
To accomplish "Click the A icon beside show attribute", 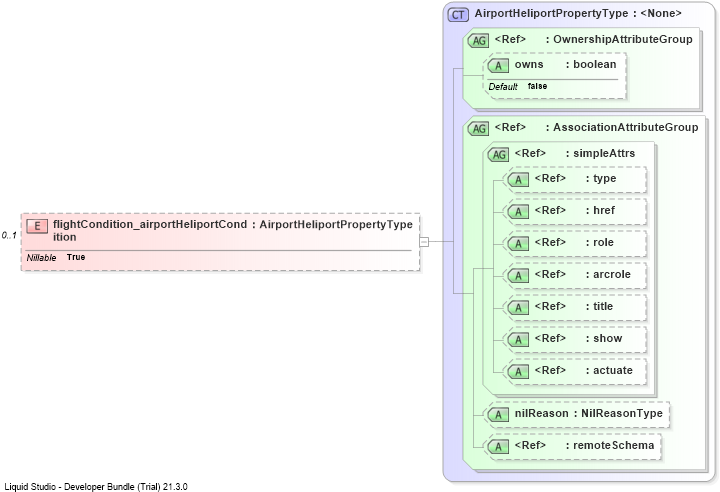I will tap(518, 339).
